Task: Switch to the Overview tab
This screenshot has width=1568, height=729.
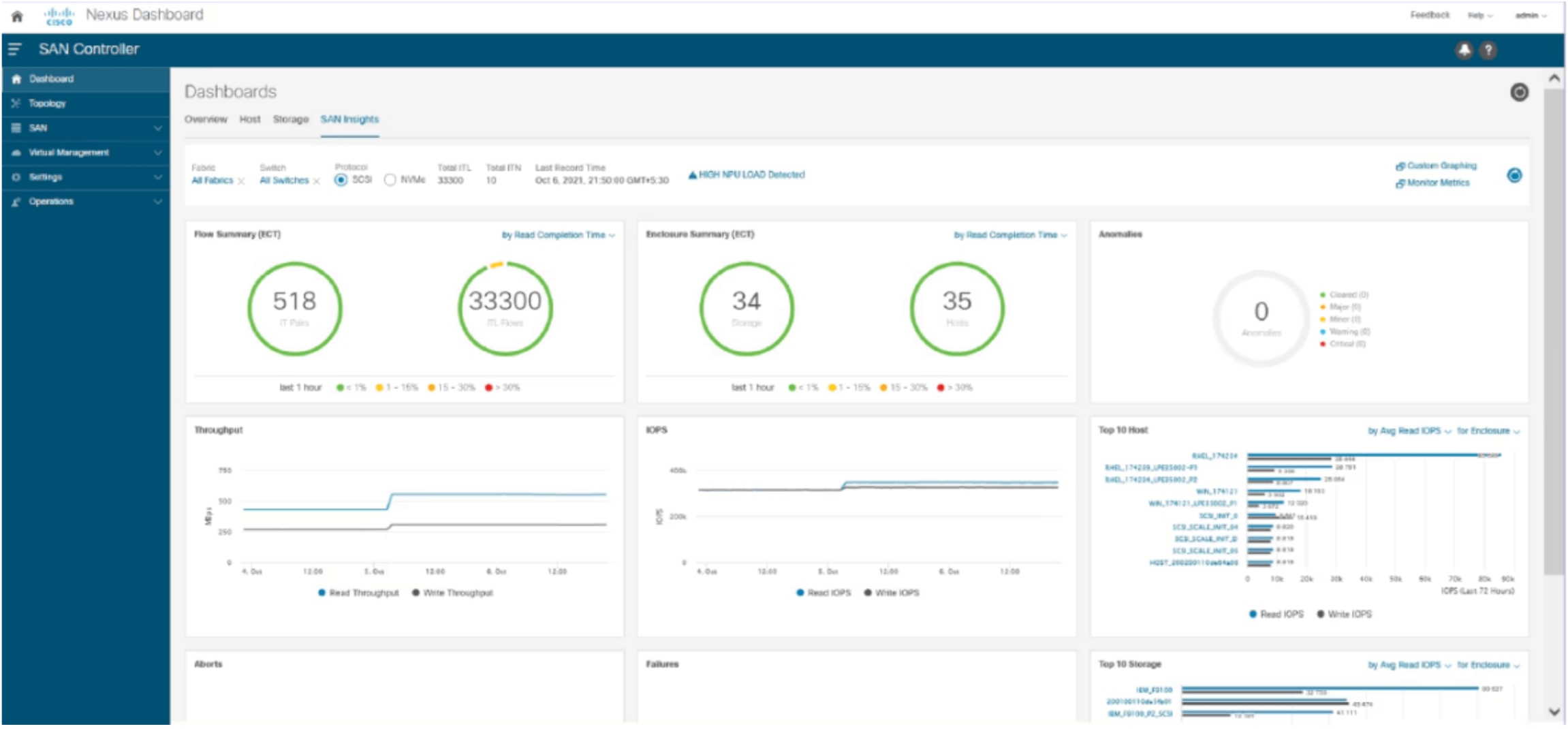Action: (206, 119)
